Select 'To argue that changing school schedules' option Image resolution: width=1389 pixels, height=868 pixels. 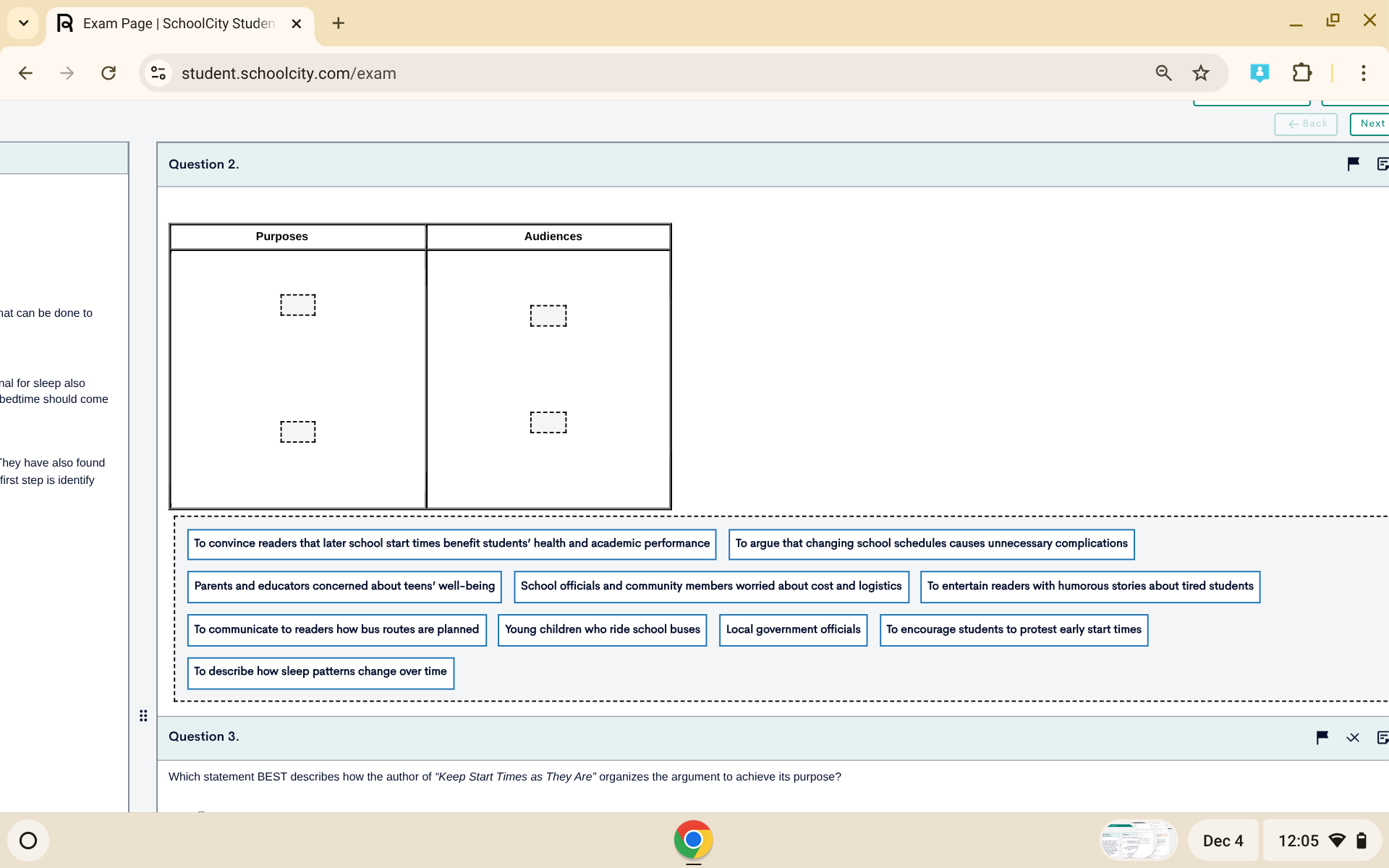(x=931, y=544)
